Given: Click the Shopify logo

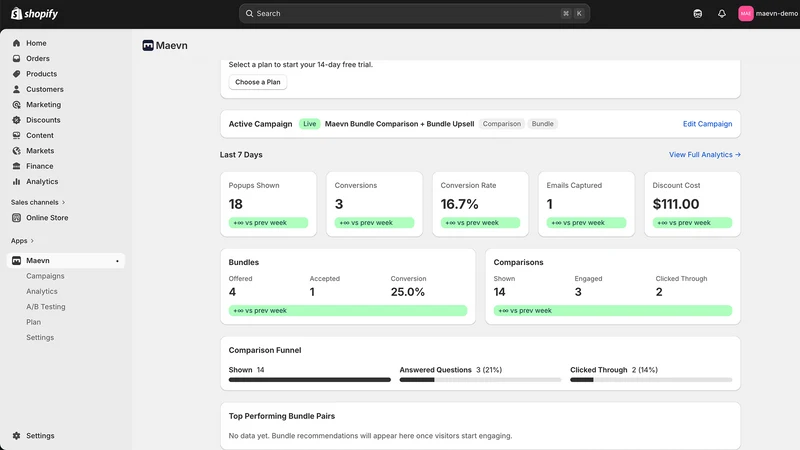Looking at the screenshot, I should coord(35,14).
